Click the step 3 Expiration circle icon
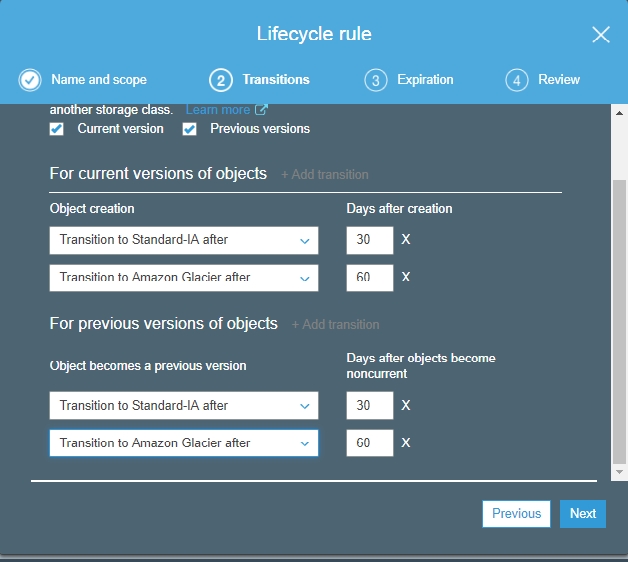Image resolution: width=628 pixels, height=562 pixels. point(376,80)
